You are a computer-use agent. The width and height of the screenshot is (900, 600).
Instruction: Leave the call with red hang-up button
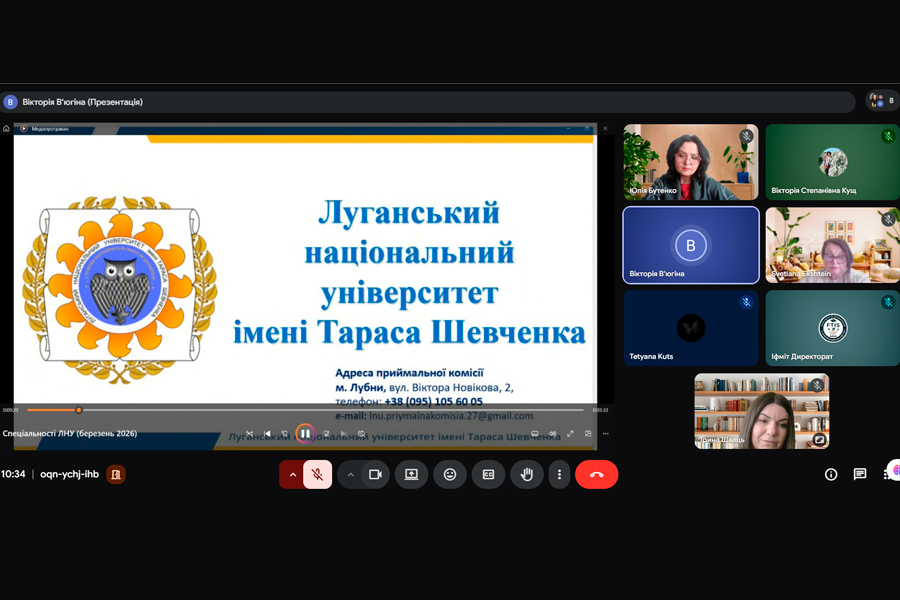[597, 474]
